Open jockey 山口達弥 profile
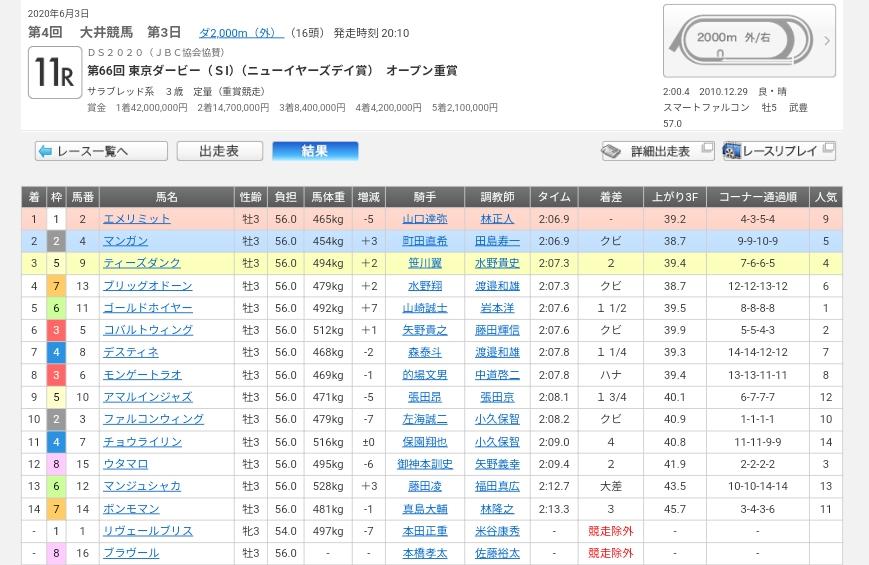Viewport: 869px width, 565px height. click(424, 219)
